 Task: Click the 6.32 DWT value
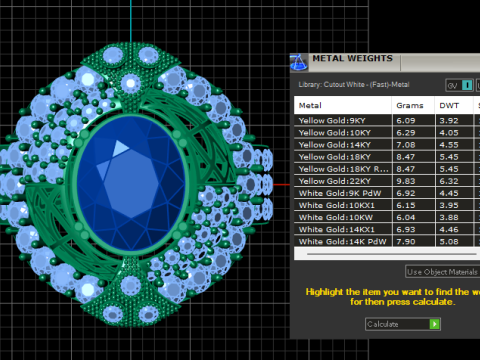pyautogui.click(x=449, y=181)
